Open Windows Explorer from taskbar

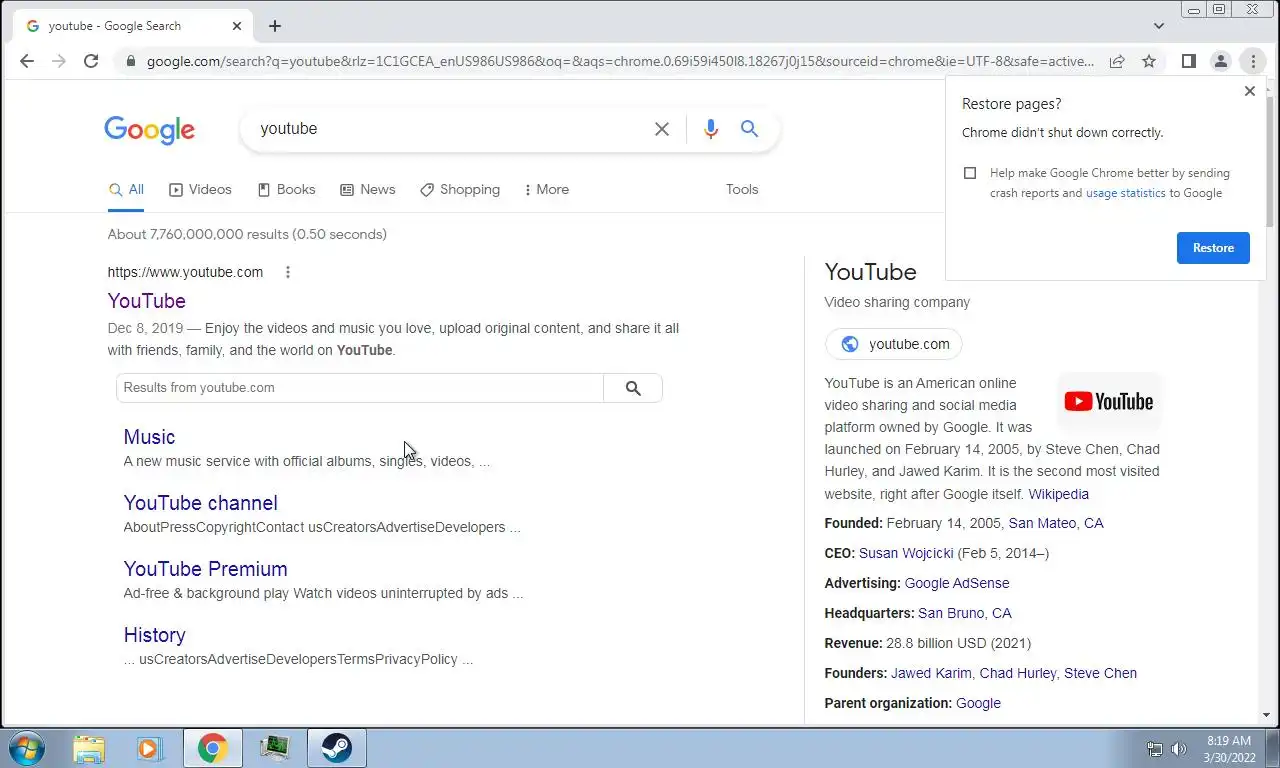pyautogui.click(x=89, y=748)
